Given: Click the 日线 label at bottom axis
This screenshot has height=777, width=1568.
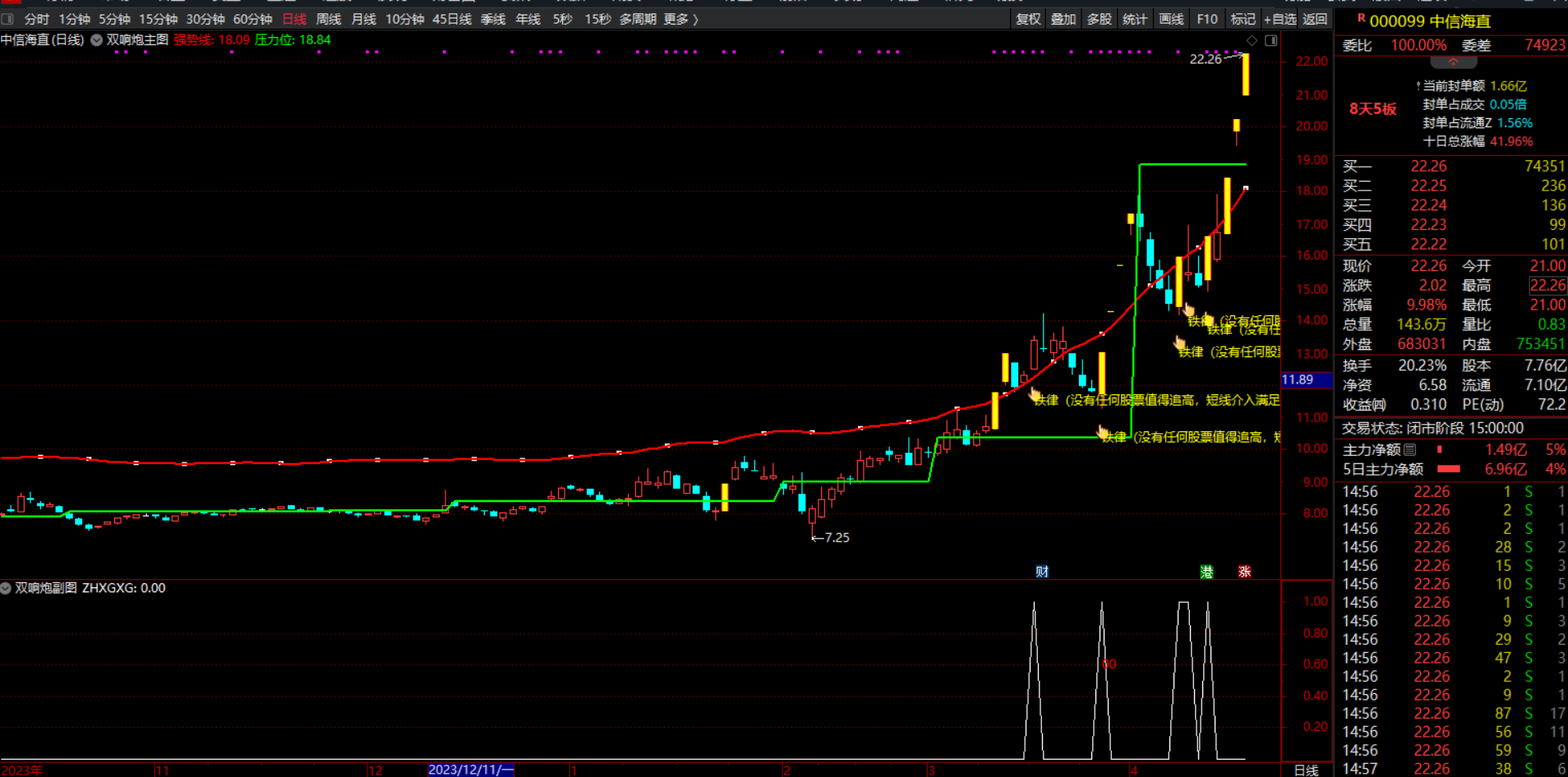Looking at the screenshot, I should (x=1306, y=770).
